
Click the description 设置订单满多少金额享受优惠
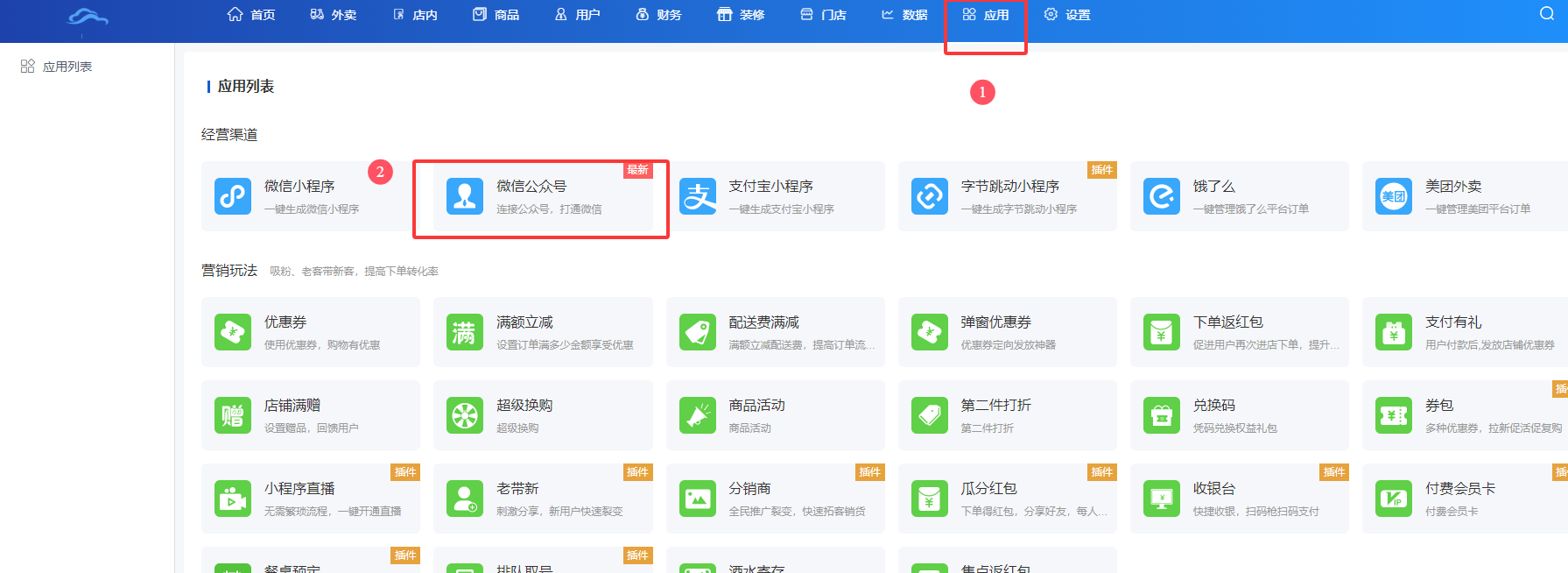pos(565,345)
